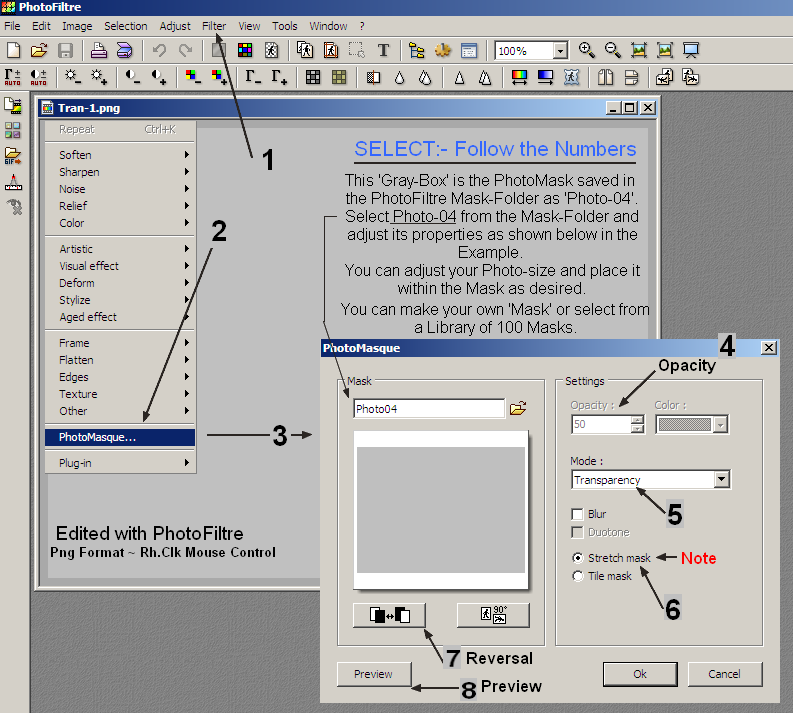Open the Image menu
Image resolution: width=793 pixels, height=713 pixels.
point(77,26)
